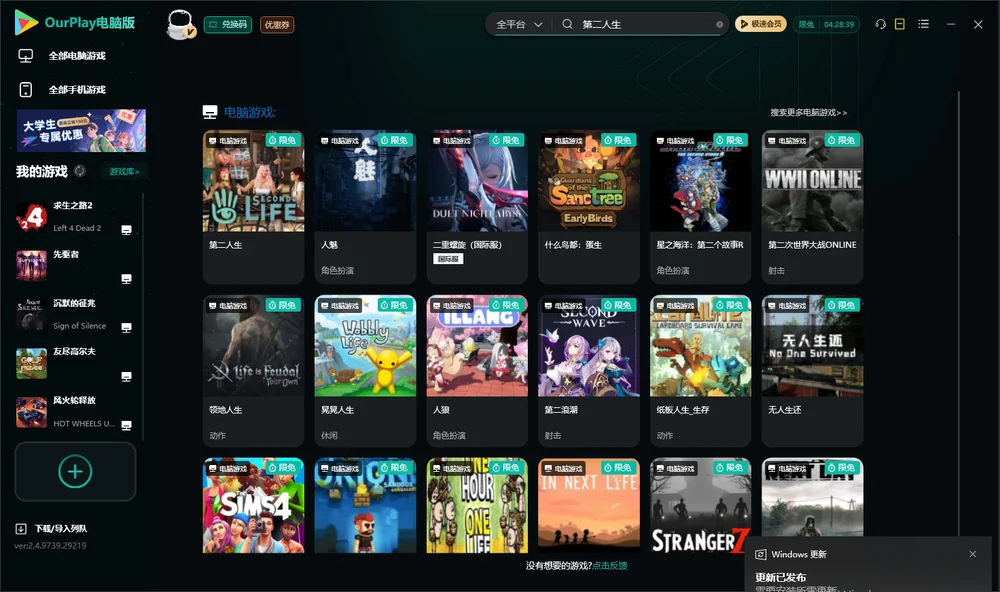This screenshot has width=1000, height=592.
Task: Open the list menu icon in title bar
Action: pyautogui.click(x=923, y=24)
